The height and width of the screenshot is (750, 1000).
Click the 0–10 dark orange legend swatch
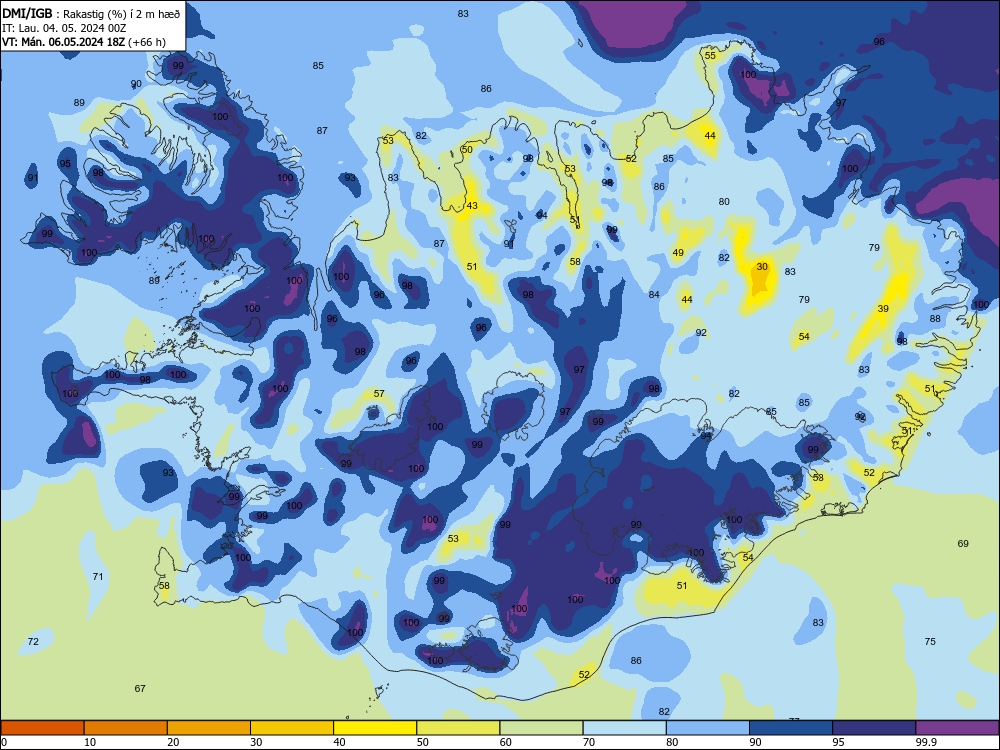(x=42, y=728)
